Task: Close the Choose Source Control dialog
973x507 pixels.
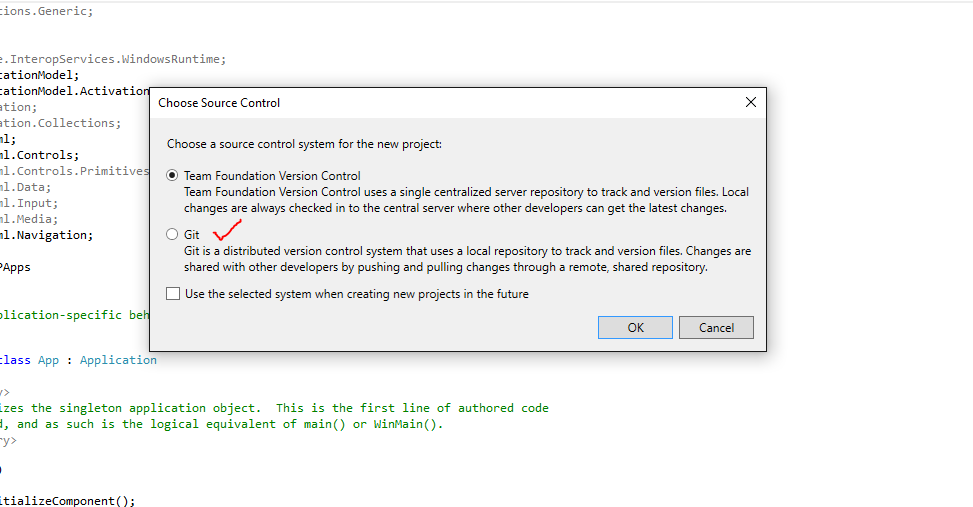Action: pos(751,102)
